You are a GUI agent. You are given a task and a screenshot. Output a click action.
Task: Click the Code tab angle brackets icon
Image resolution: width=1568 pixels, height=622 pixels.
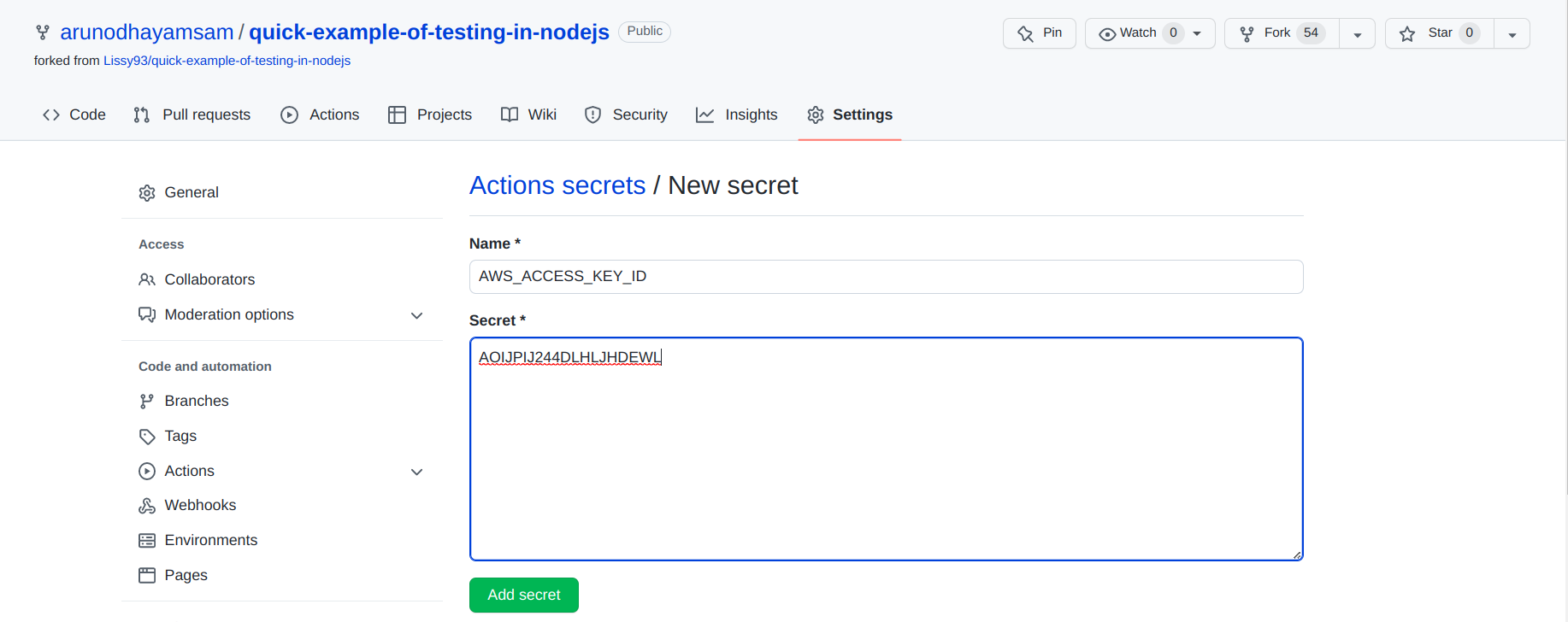[x=51, y=114]
